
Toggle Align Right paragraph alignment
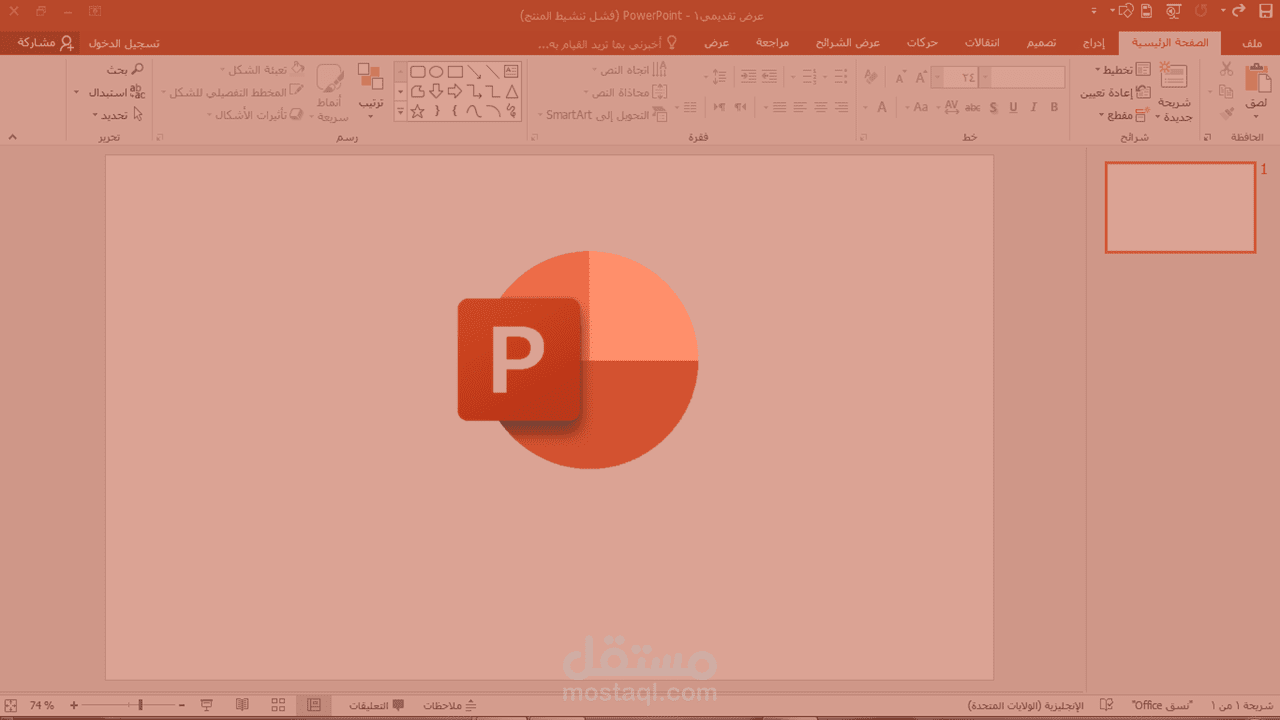[841, 107]
